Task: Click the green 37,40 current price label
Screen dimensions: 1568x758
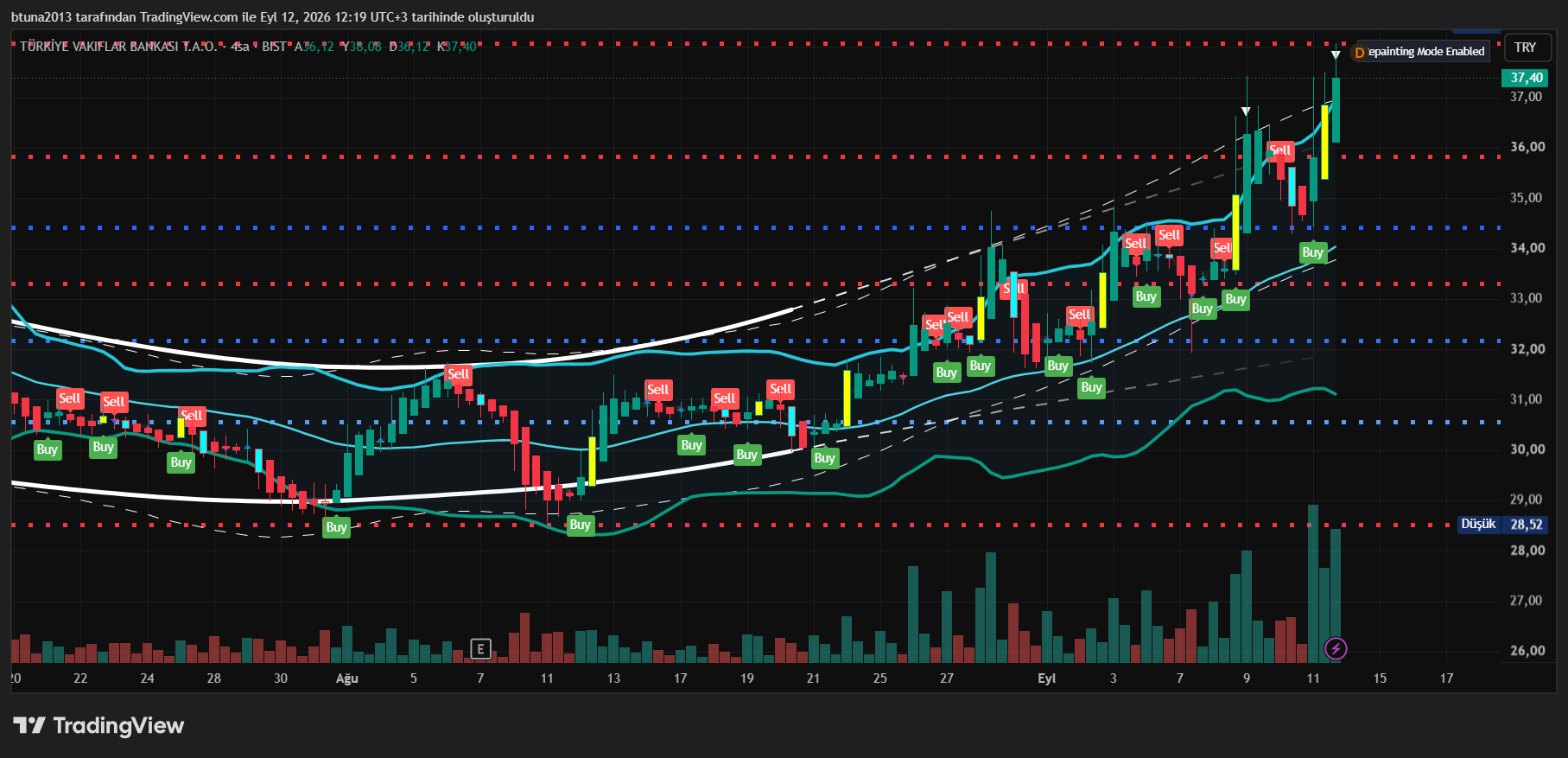Action: pyautogui.click(x=1527, y=78)
